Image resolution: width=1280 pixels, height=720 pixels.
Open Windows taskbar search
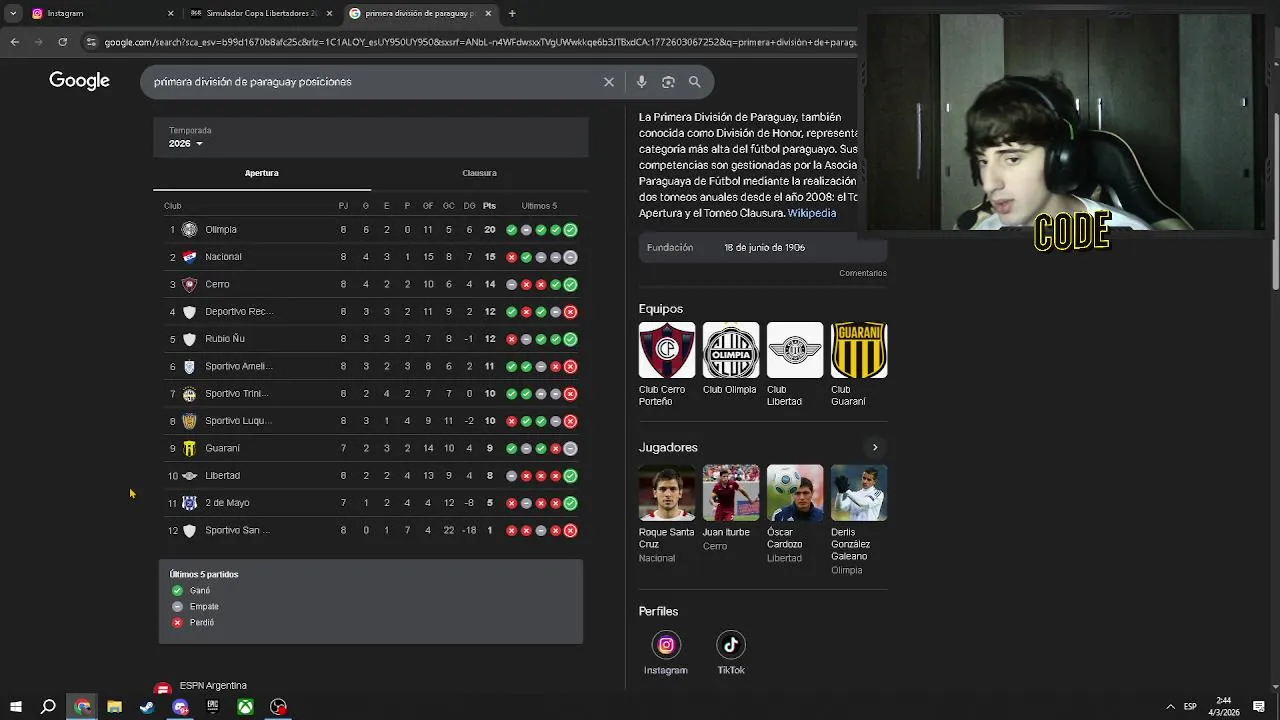(48, 707)
